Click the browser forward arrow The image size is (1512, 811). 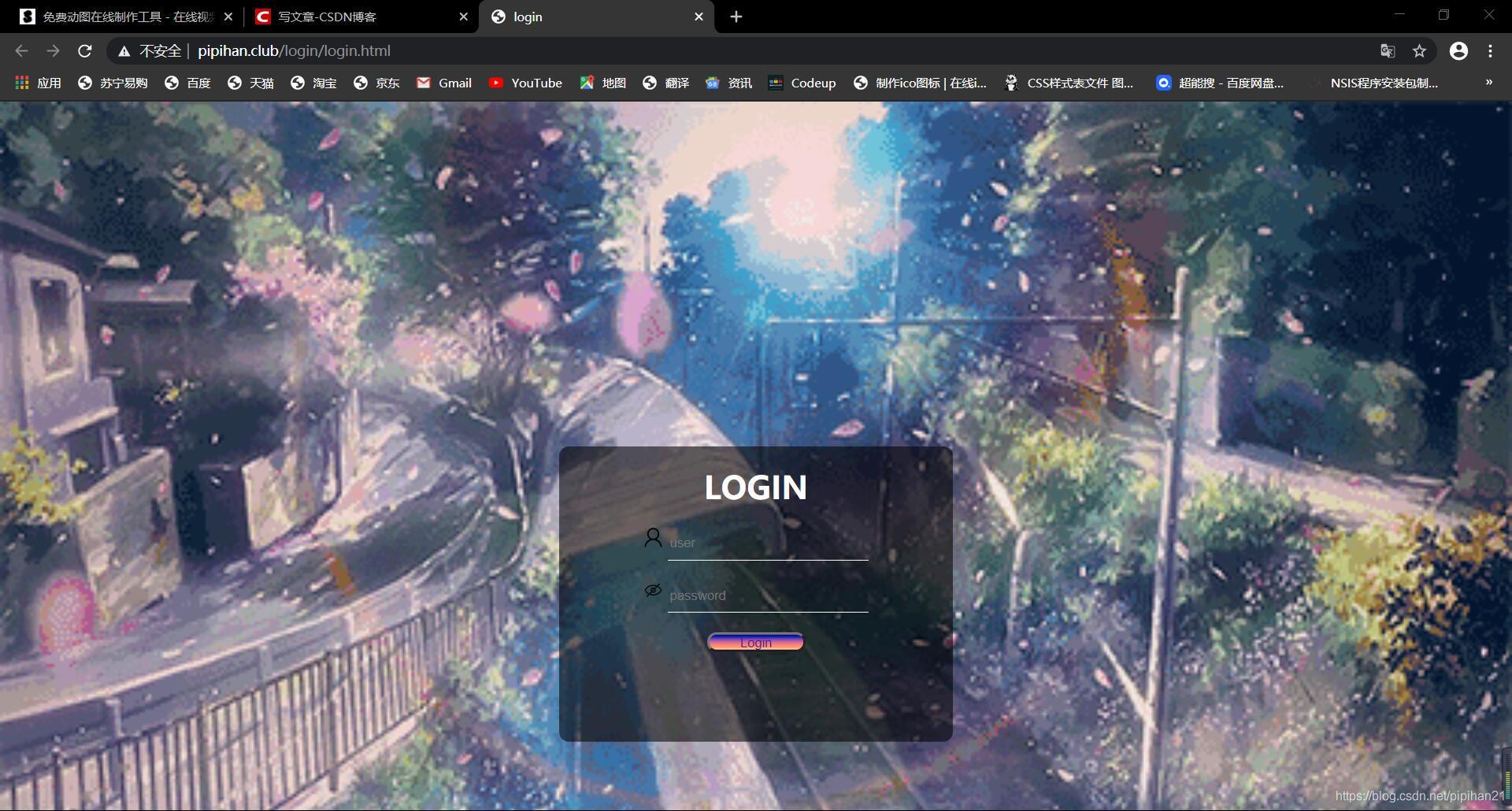coord(53,51)
